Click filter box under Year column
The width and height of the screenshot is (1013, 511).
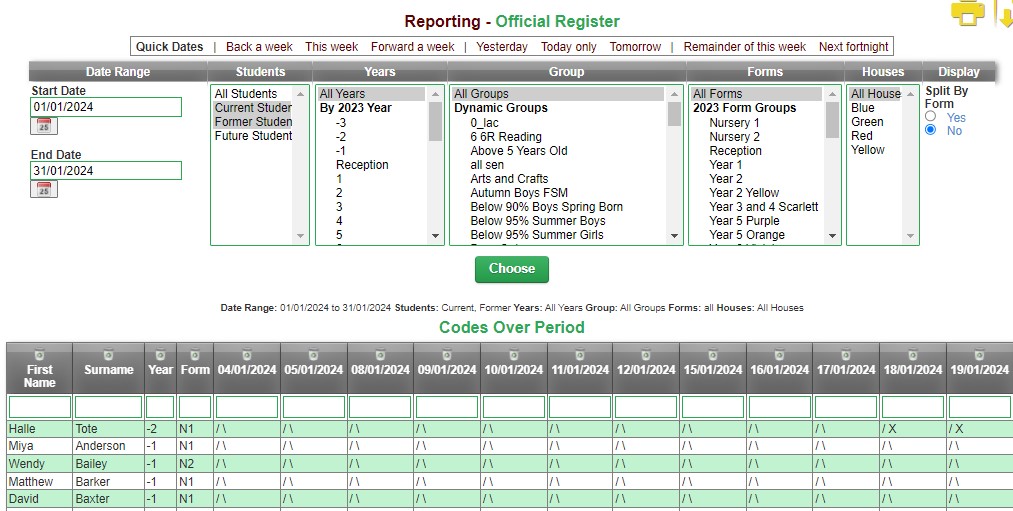[160, 407]
